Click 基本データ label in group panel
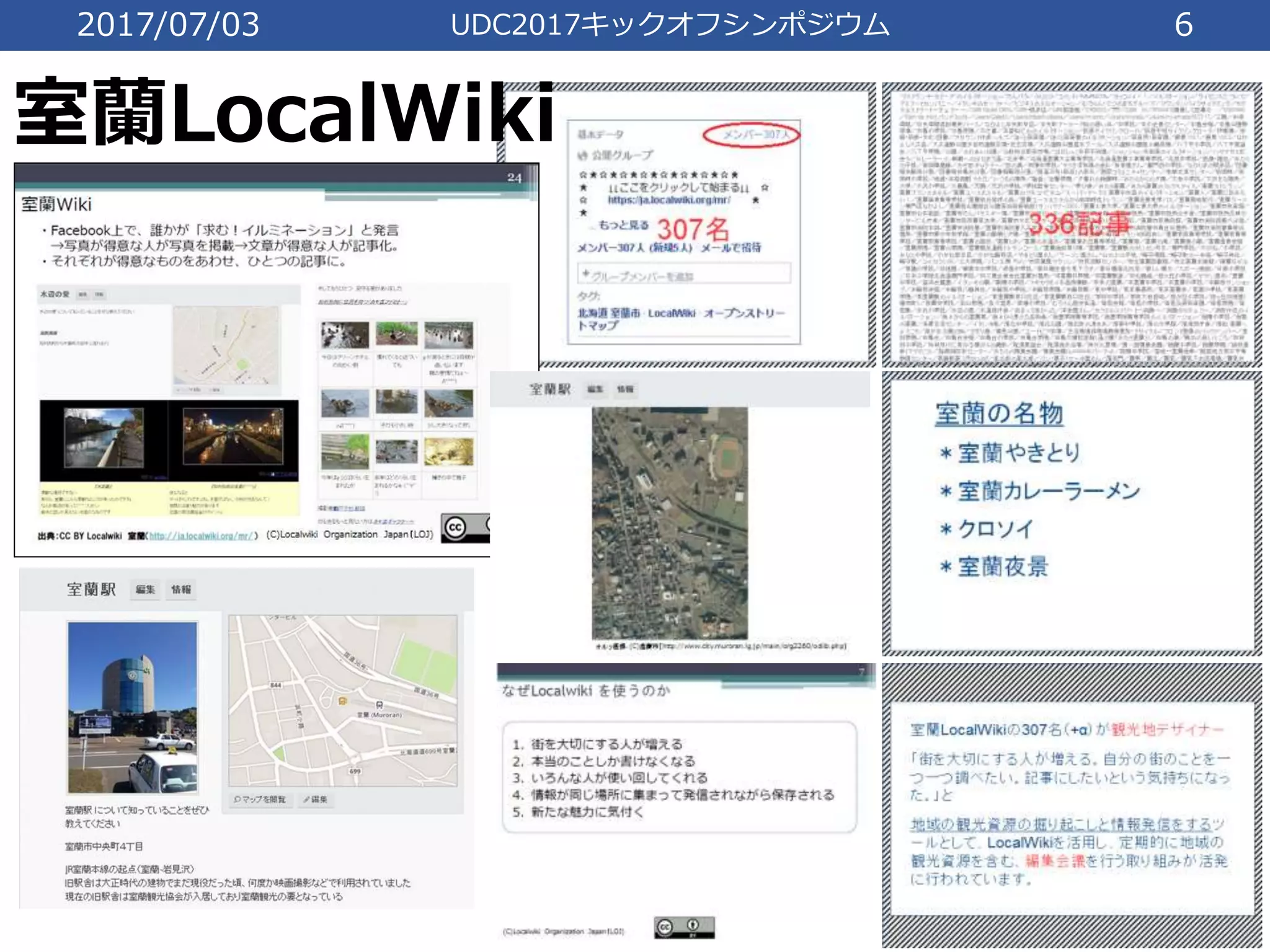The width and height of the screenshot is (1270, 952). pos(600,134)
